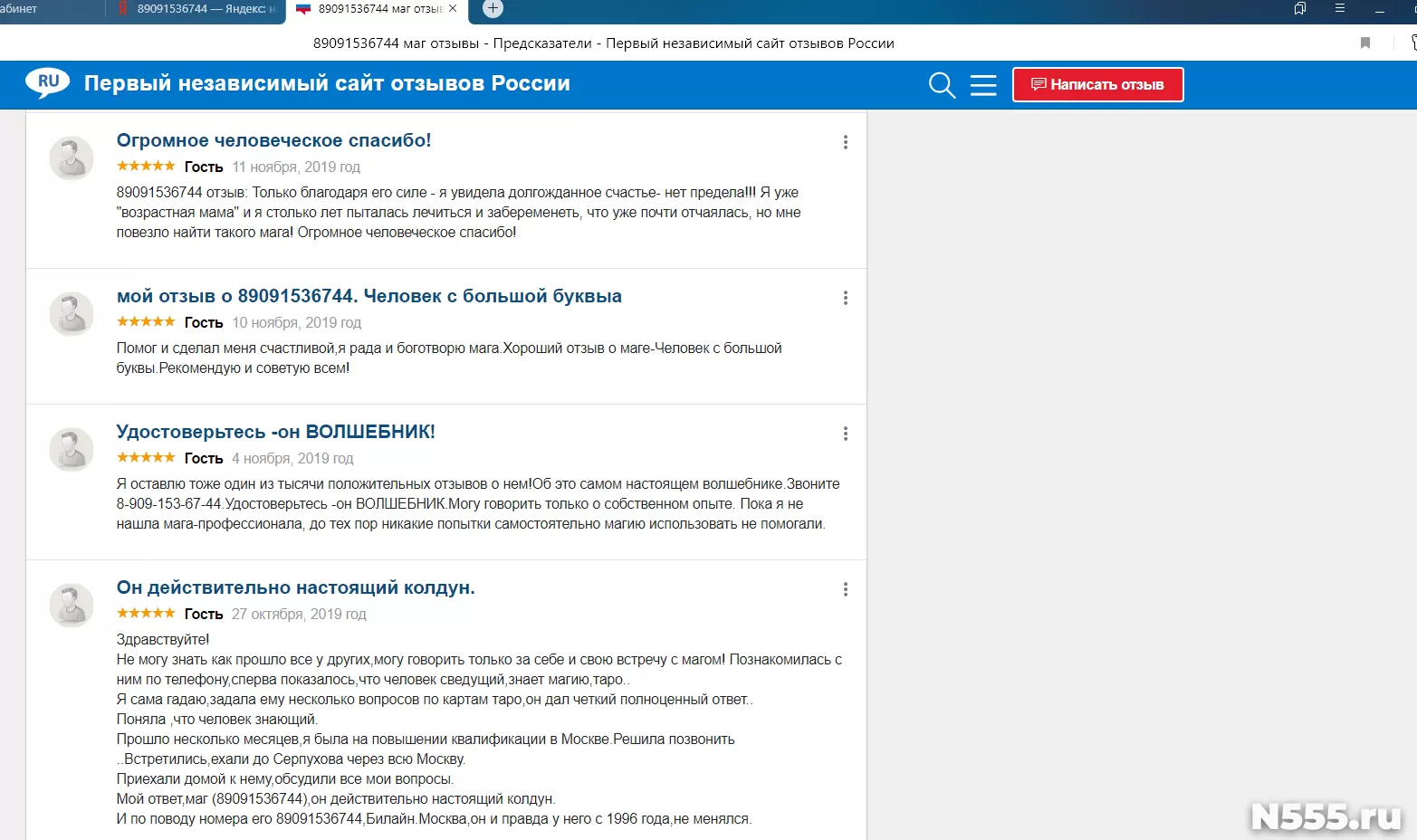Click Гость author name on 11 ноября review
This screenshot has width=1417, height=840.
[204, 167]
